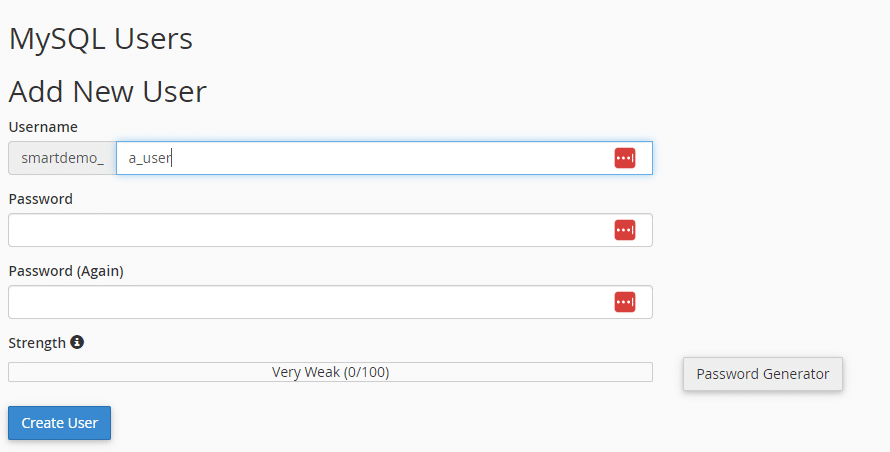This screenshot has height=452, width=890.
Task: Click the Password field label
Action: tap(41, 199)
